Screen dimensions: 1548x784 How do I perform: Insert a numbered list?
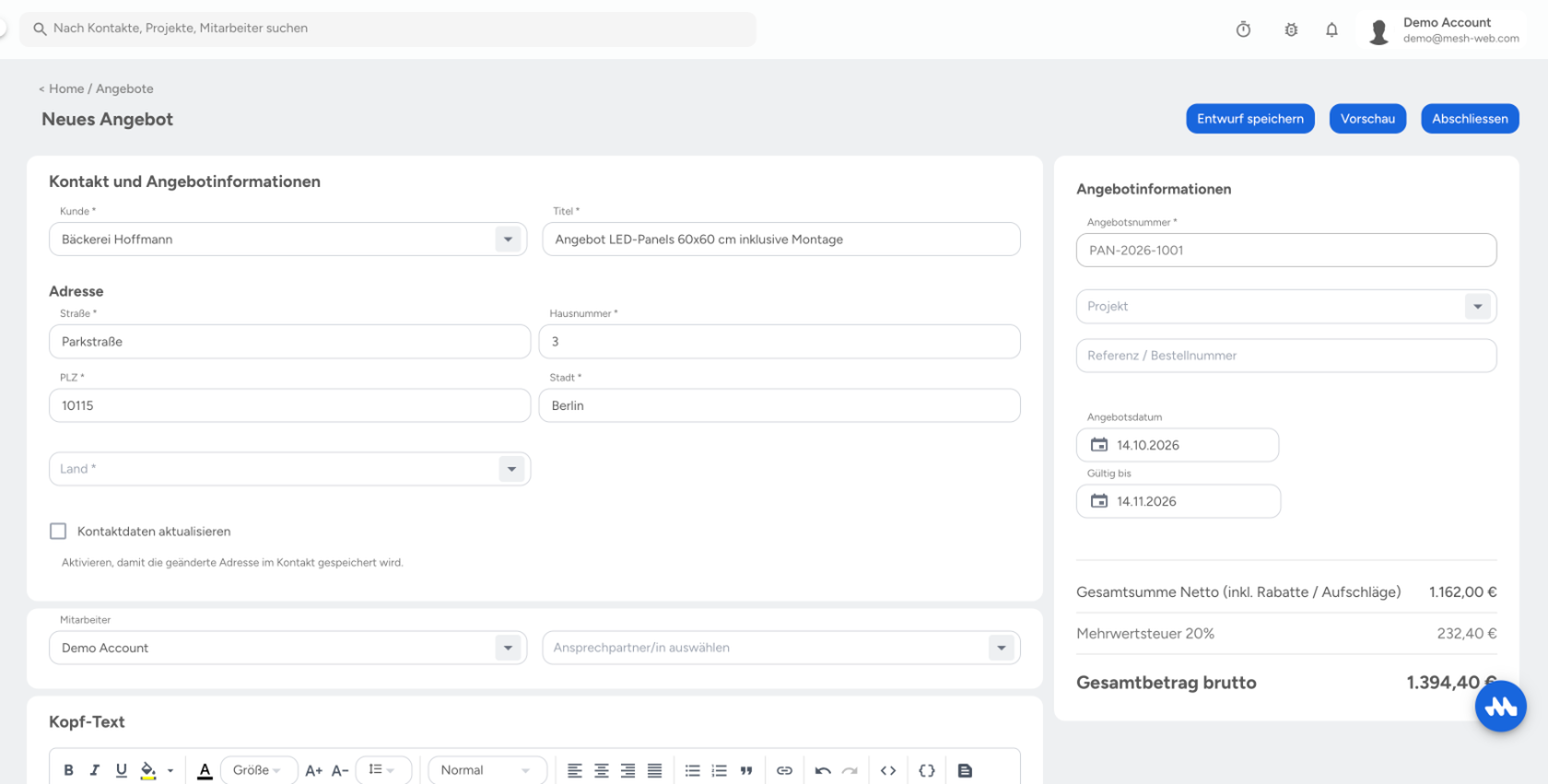(x=719, y=770)
